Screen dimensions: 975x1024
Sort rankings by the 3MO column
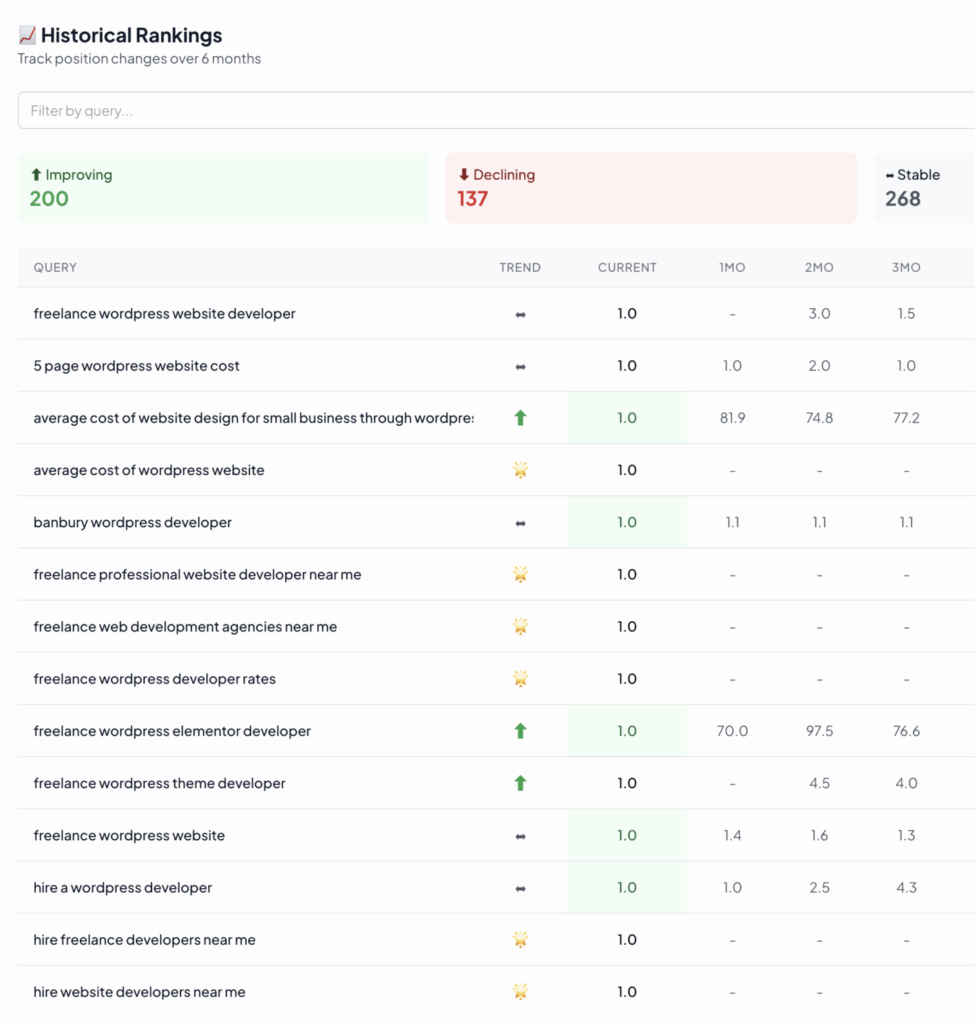906,267
